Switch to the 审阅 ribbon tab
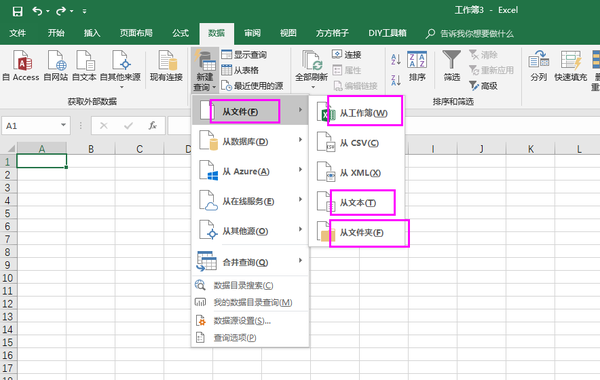Image resolution: width=600 pixels, height=380 pixels. click(252, 33)
